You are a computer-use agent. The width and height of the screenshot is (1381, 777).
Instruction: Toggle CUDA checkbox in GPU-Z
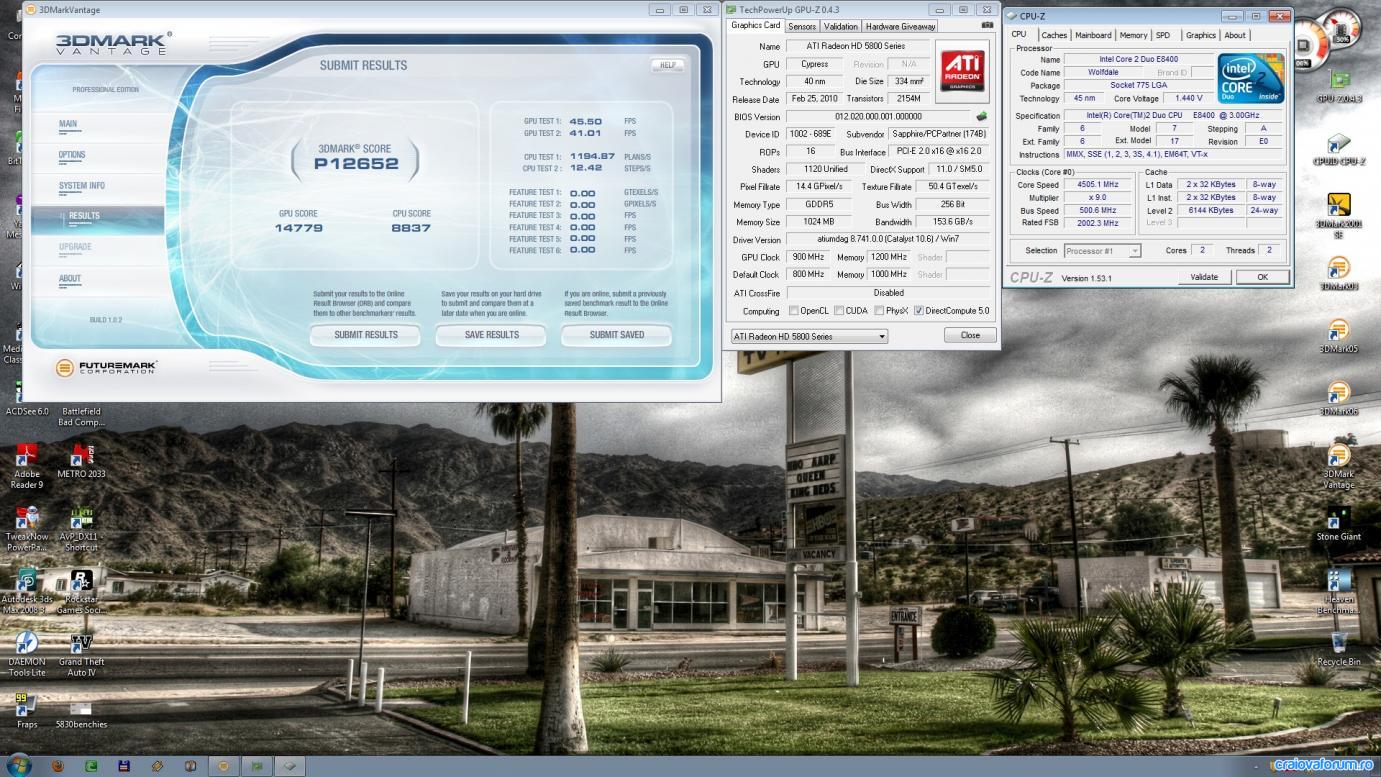[839, 311]
